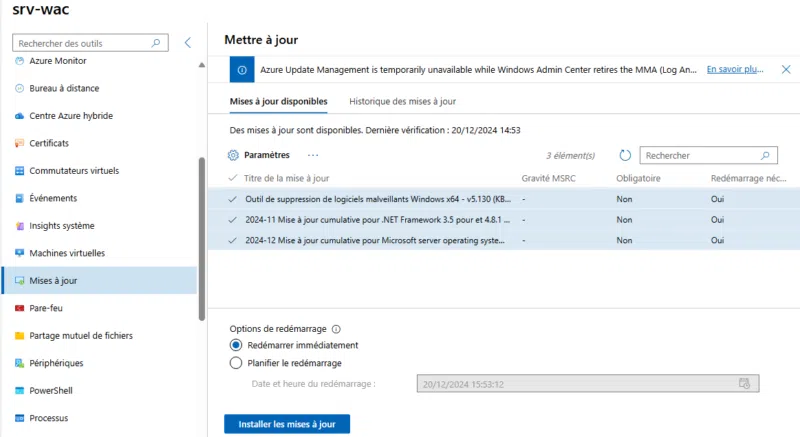
Task: Click the restart date and time field
Action: click(x=588, y=383)
